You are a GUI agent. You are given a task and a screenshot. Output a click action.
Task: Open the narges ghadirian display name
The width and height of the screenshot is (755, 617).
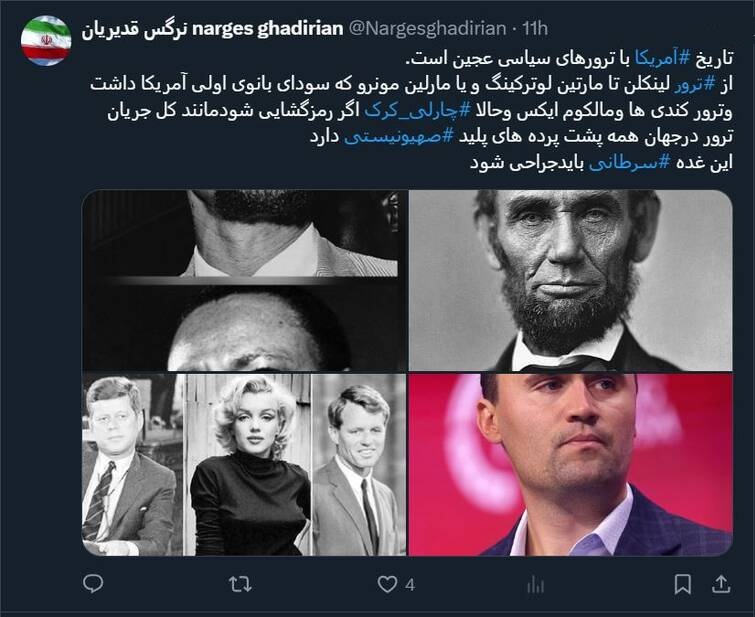[x=212, y=29]
